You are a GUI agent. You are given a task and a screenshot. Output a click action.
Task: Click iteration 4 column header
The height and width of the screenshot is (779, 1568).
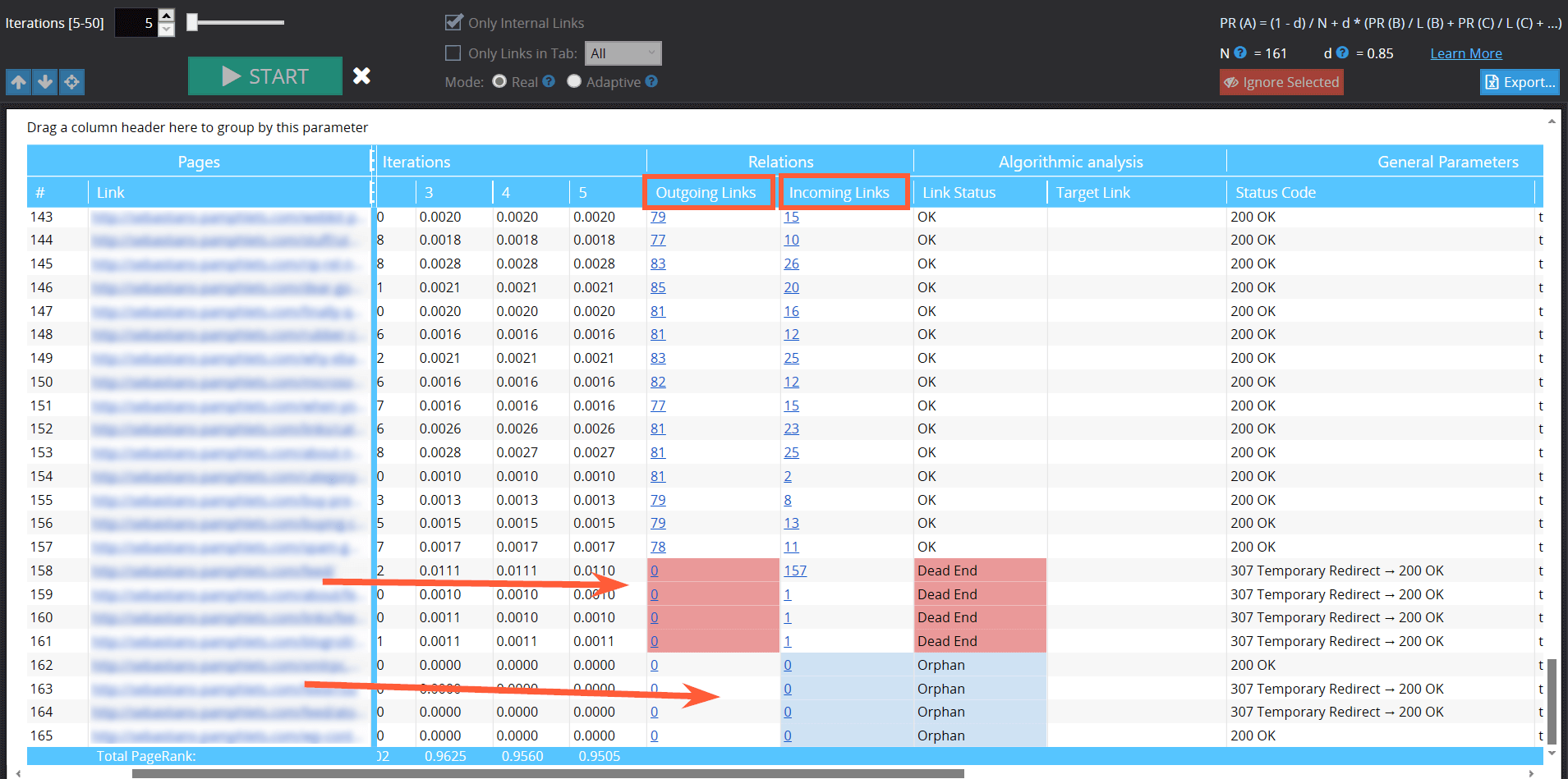tap(531, 193)
